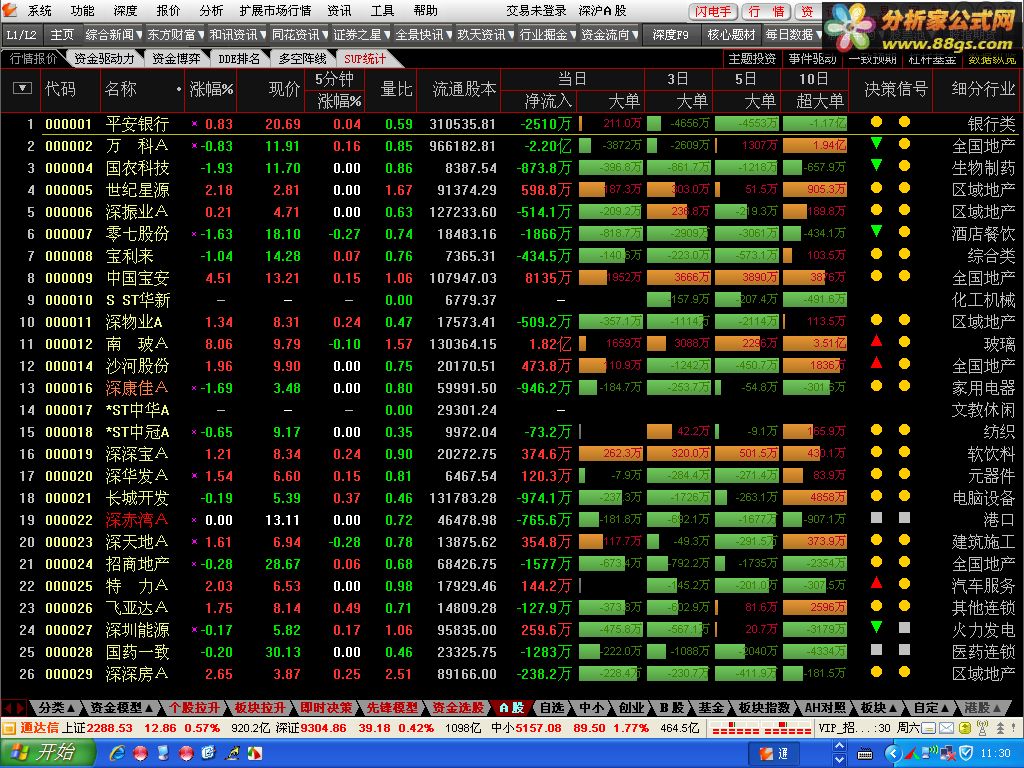1024x768 pixels.
Task: Click red left arrow at bottom tab strip
Action: [x=8, y=707]
